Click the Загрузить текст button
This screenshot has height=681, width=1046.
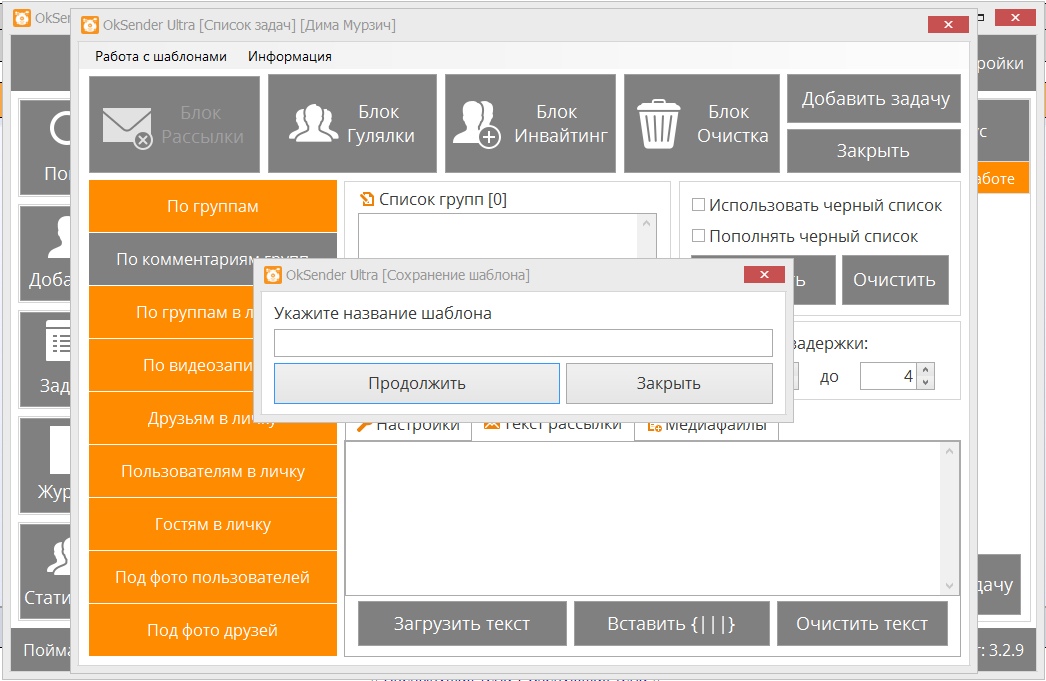pyautogui.click(x=462, y=624)
